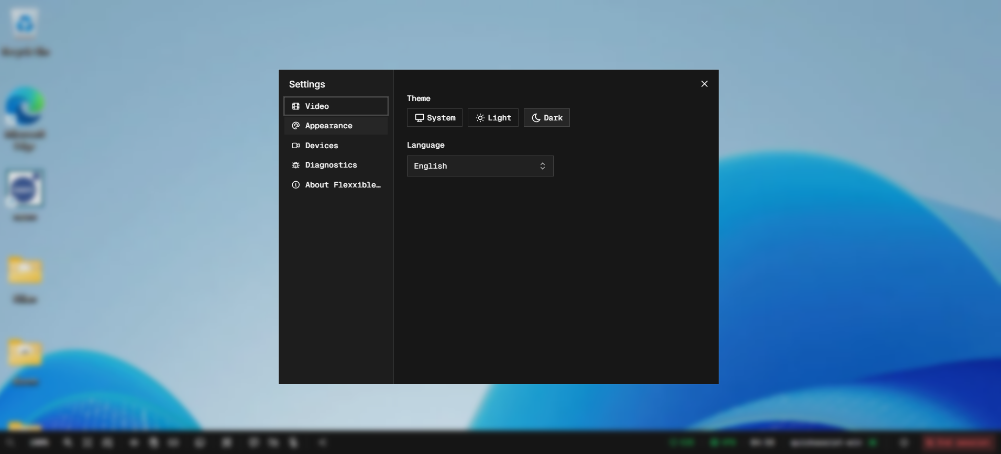Select the Microsoft Edge desktop icon
This screenshot has height=454, width=1001.
click(25, 120)
